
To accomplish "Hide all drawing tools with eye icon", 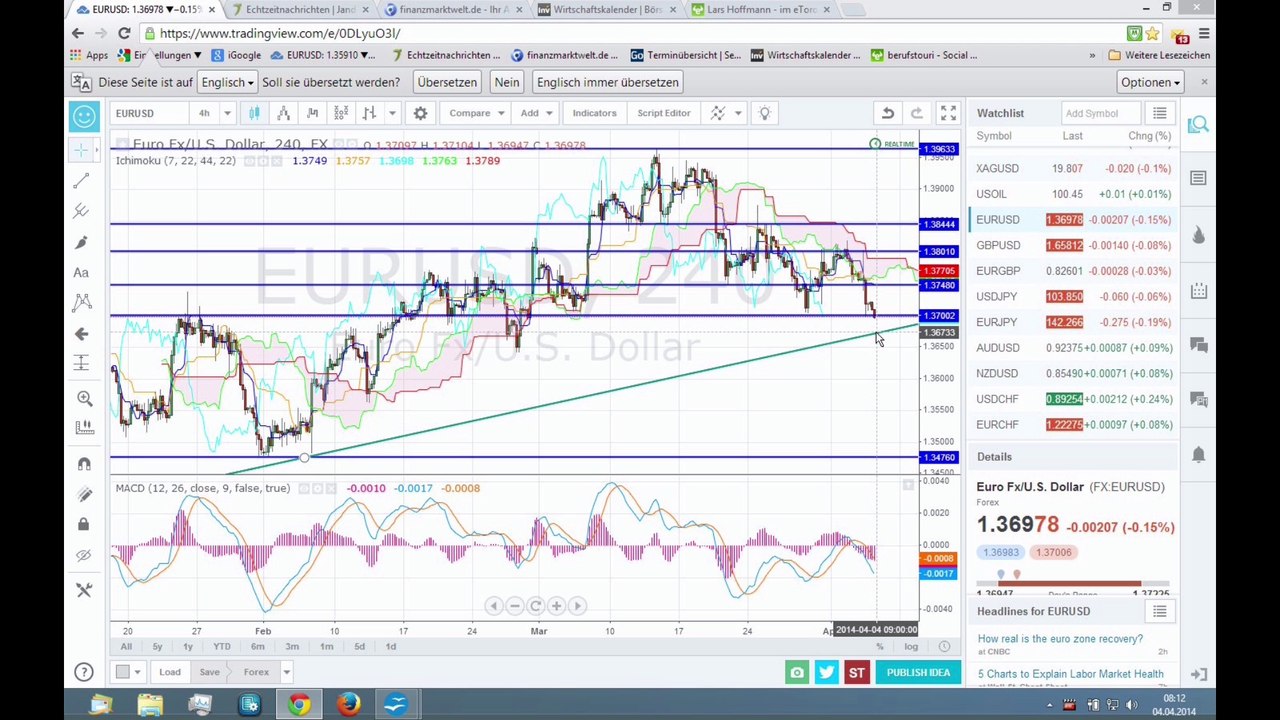I will (x=83, y=555).
